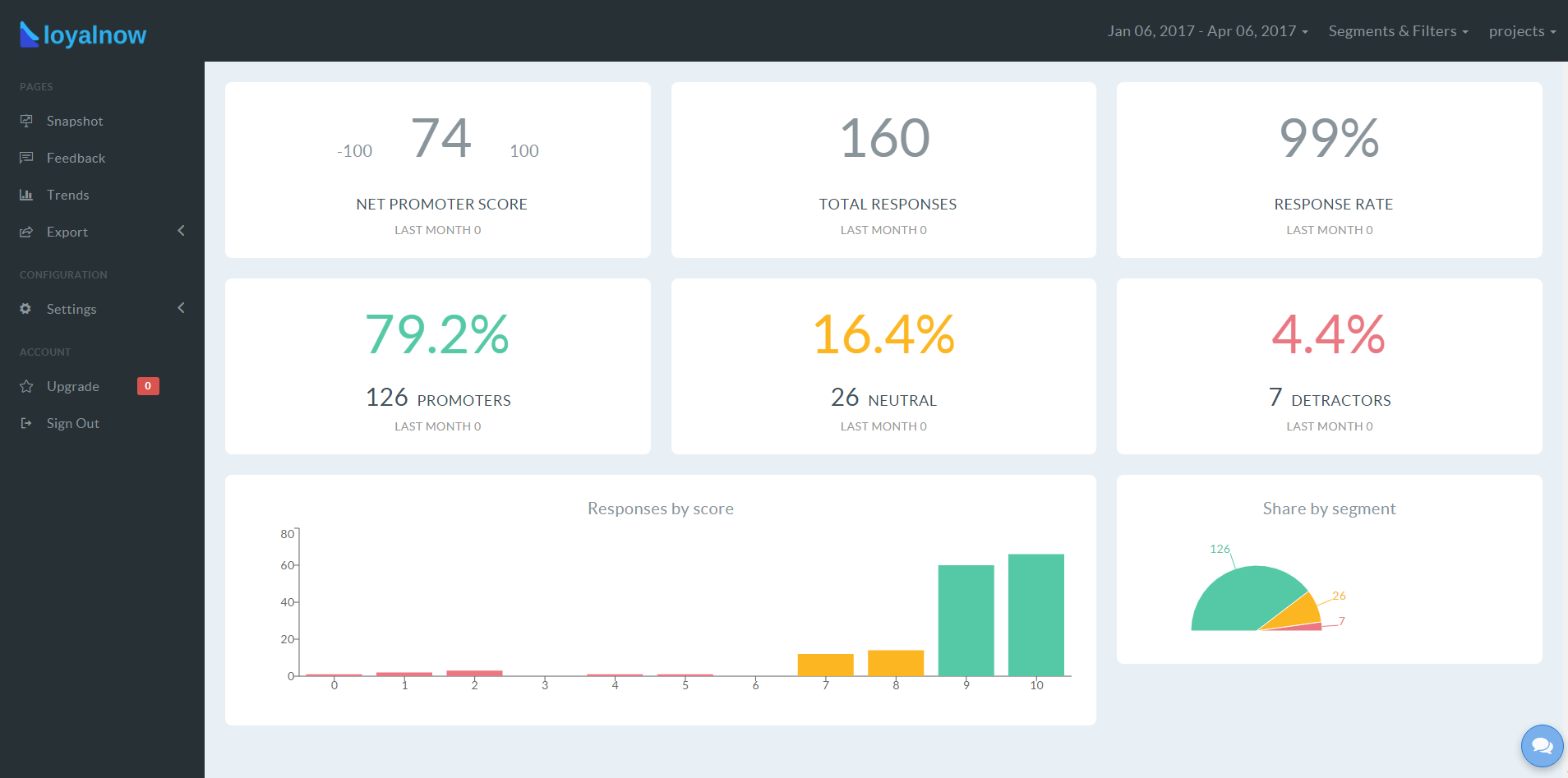Click the loyalnow logo
The height and width of the screenshot is (778, 1568).
tap(83, 34)
